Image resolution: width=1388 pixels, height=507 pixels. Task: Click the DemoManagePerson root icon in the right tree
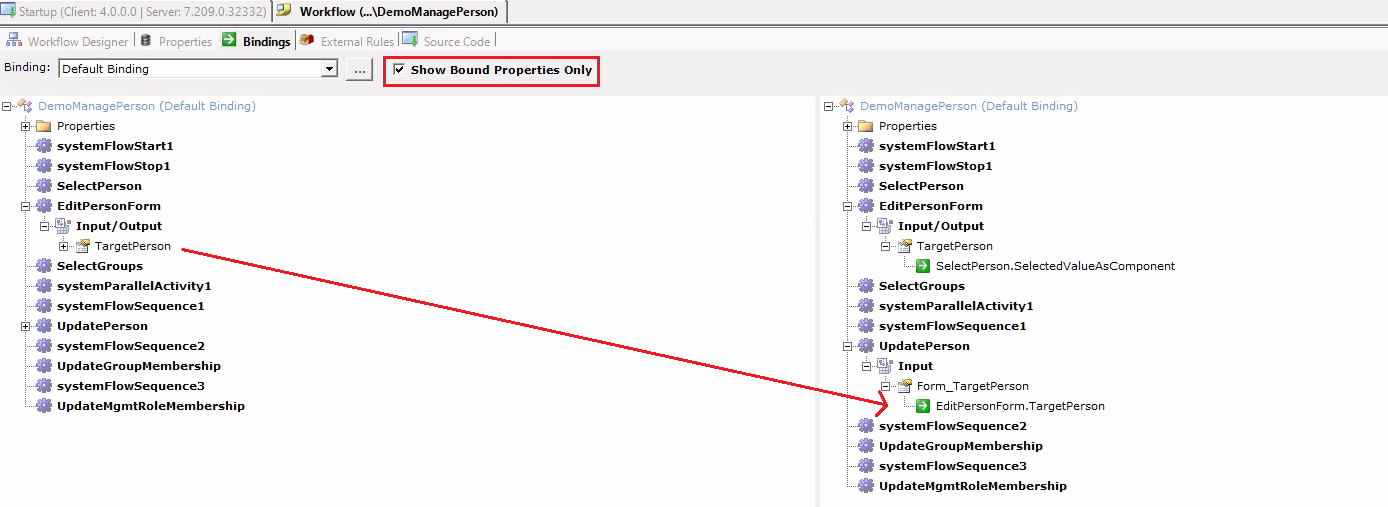point(847,106)
